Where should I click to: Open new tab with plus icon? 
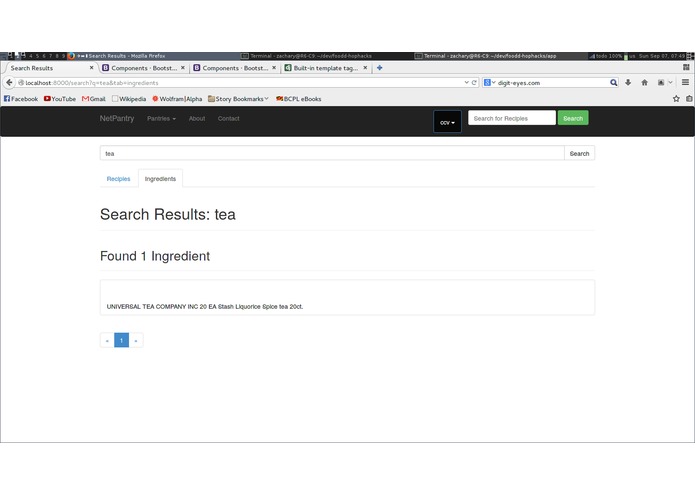pyautogui.click(x=379, y=68)
